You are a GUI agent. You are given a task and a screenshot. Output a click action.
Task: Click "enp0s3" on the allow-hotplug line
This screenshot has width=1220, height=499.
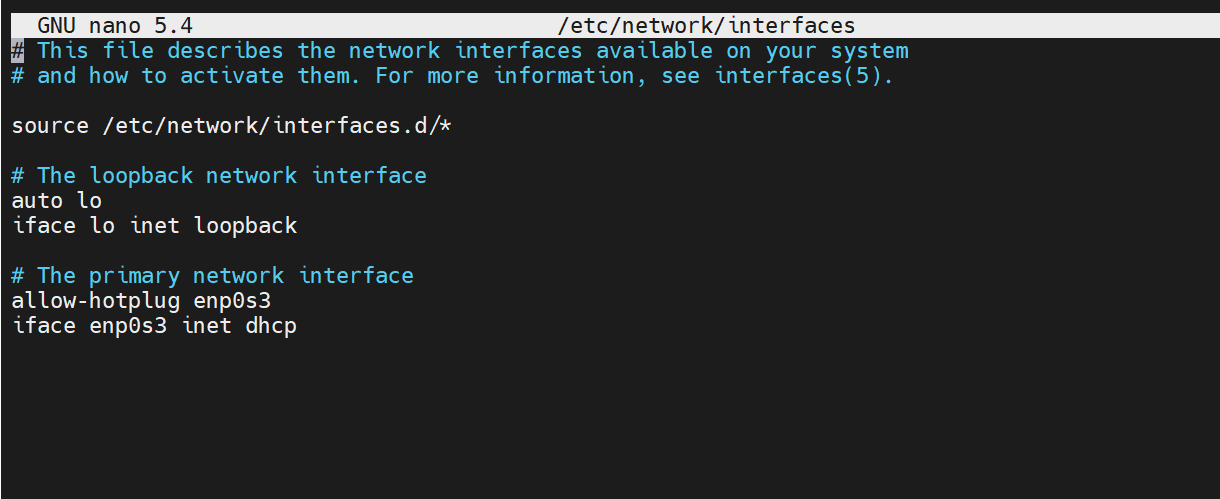[232, 301]
